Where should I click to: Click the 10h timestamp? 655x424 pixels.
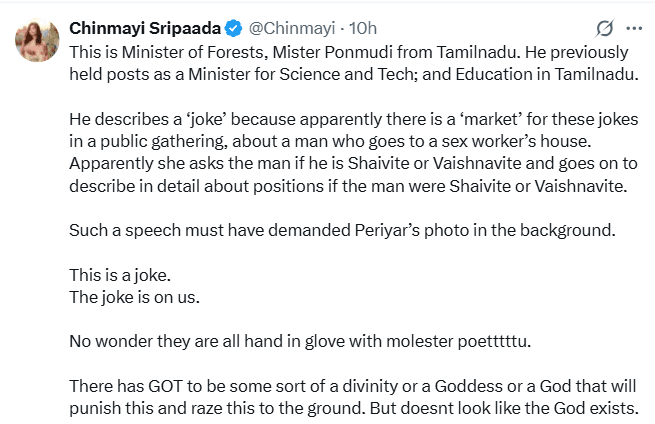point(363,28)
